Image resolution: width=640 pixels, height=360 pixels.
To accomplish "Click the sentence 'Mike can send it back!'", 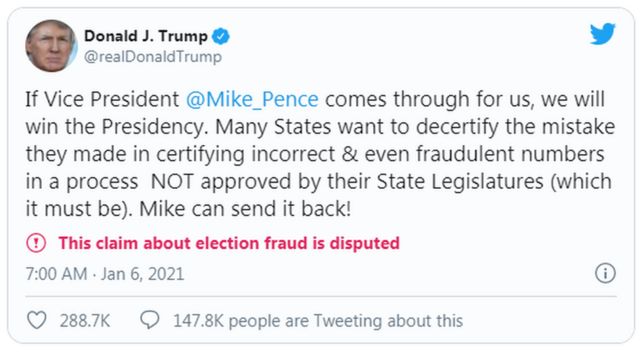I will 245,209.
